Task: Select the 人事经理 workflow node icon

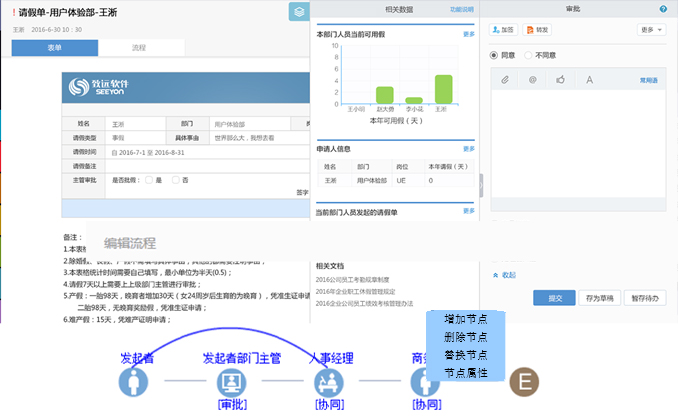Action: coord(331,382)
